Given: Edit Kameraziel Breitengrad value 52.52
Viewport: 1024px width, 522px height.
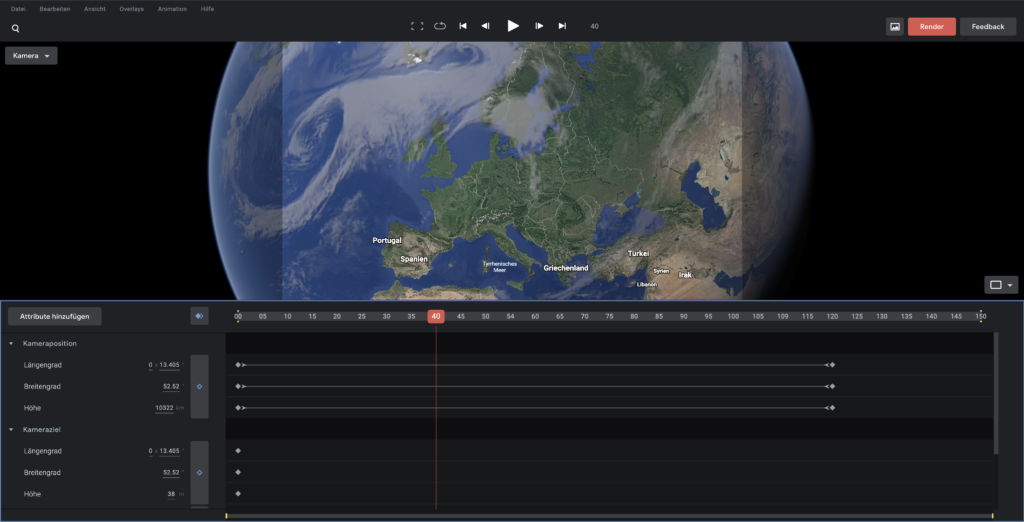Looking at the screenshot, I should [x=171, y=472].
